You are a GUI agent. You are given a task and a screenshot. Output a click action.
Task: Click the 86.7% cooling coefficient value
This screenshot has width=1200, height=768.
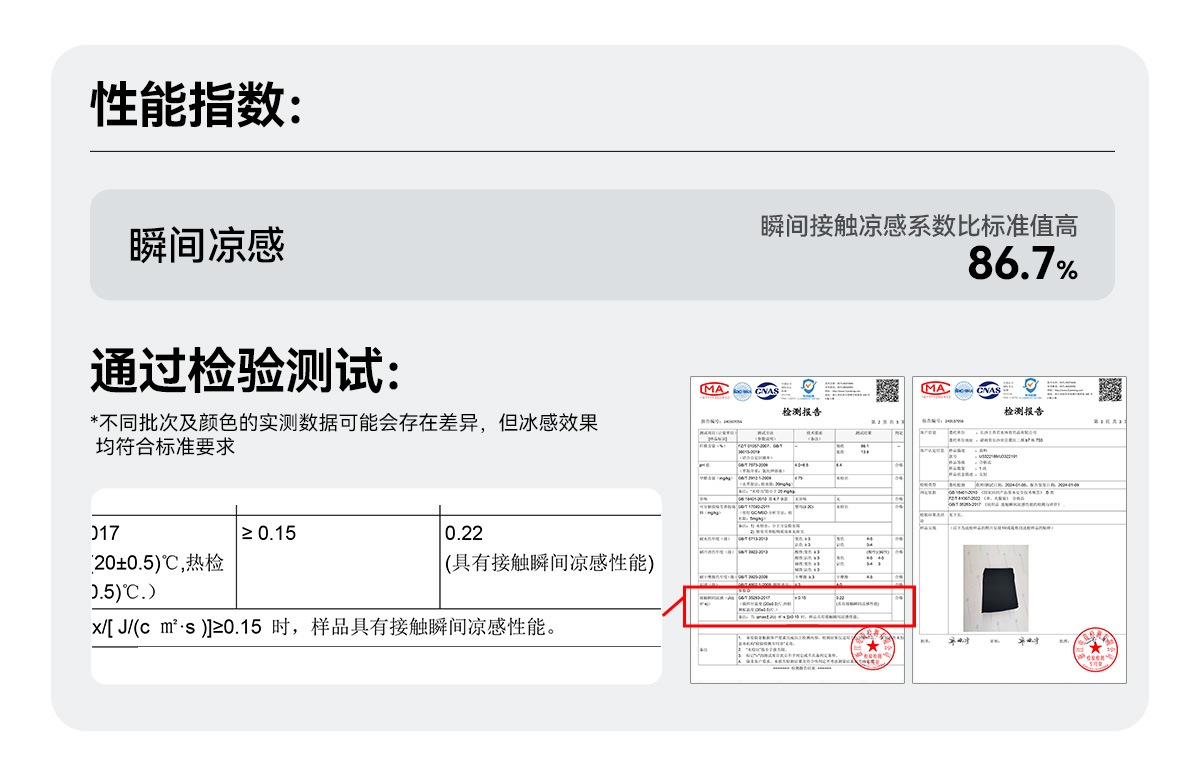pyautogui.click(x=1022, y=264)
